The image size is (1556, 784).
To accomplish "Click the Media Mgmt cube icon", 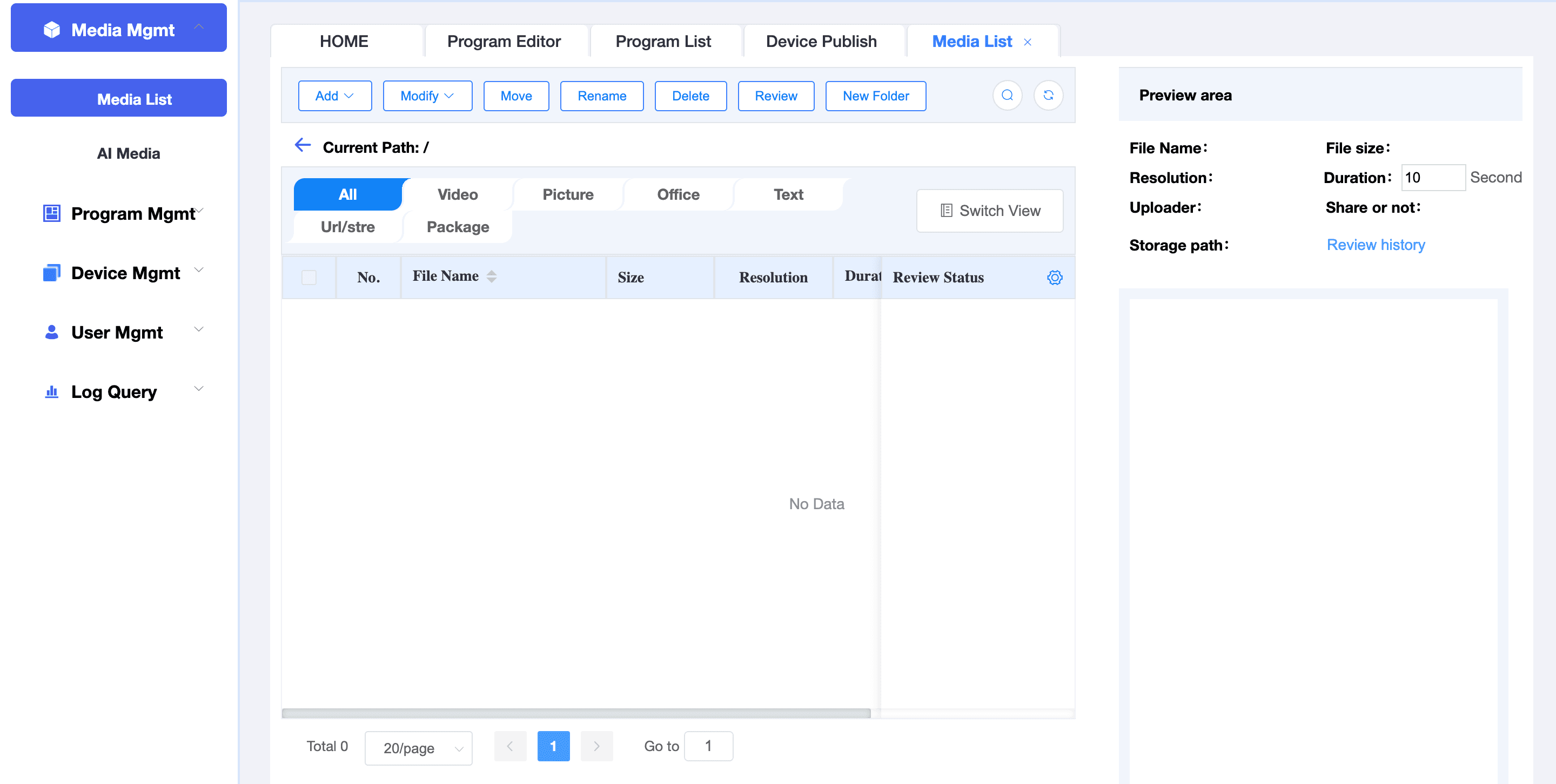I will 52,30.
